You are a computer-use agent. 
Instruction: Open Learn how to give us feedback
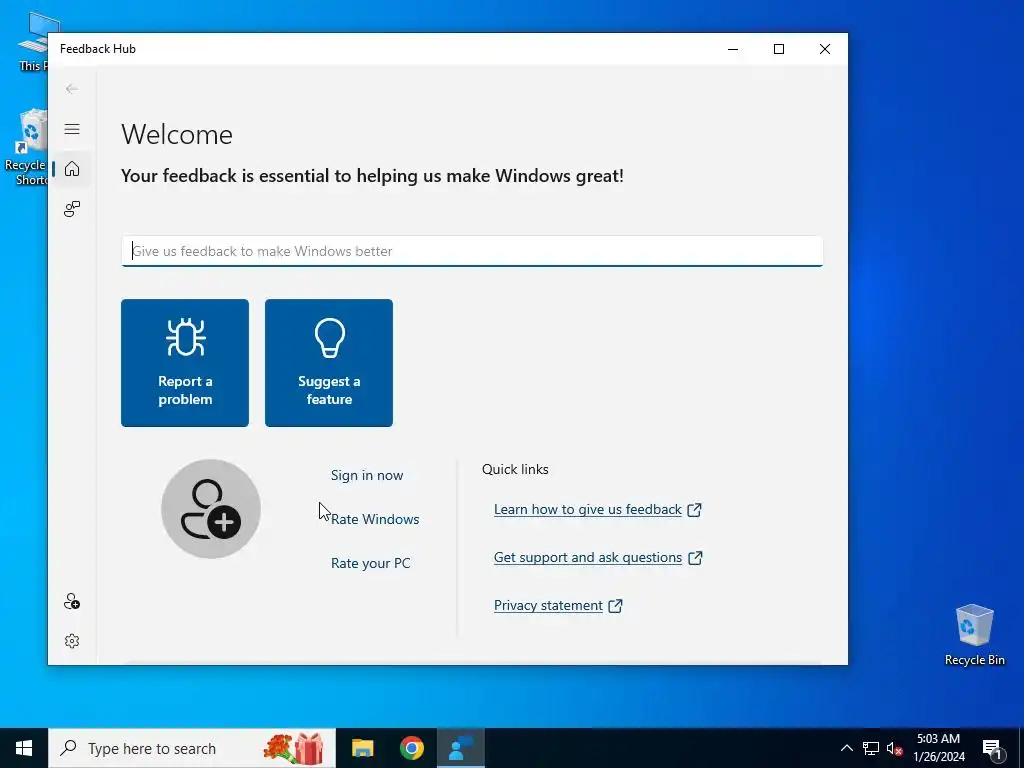pyautogui.click(x=598, y=509)
